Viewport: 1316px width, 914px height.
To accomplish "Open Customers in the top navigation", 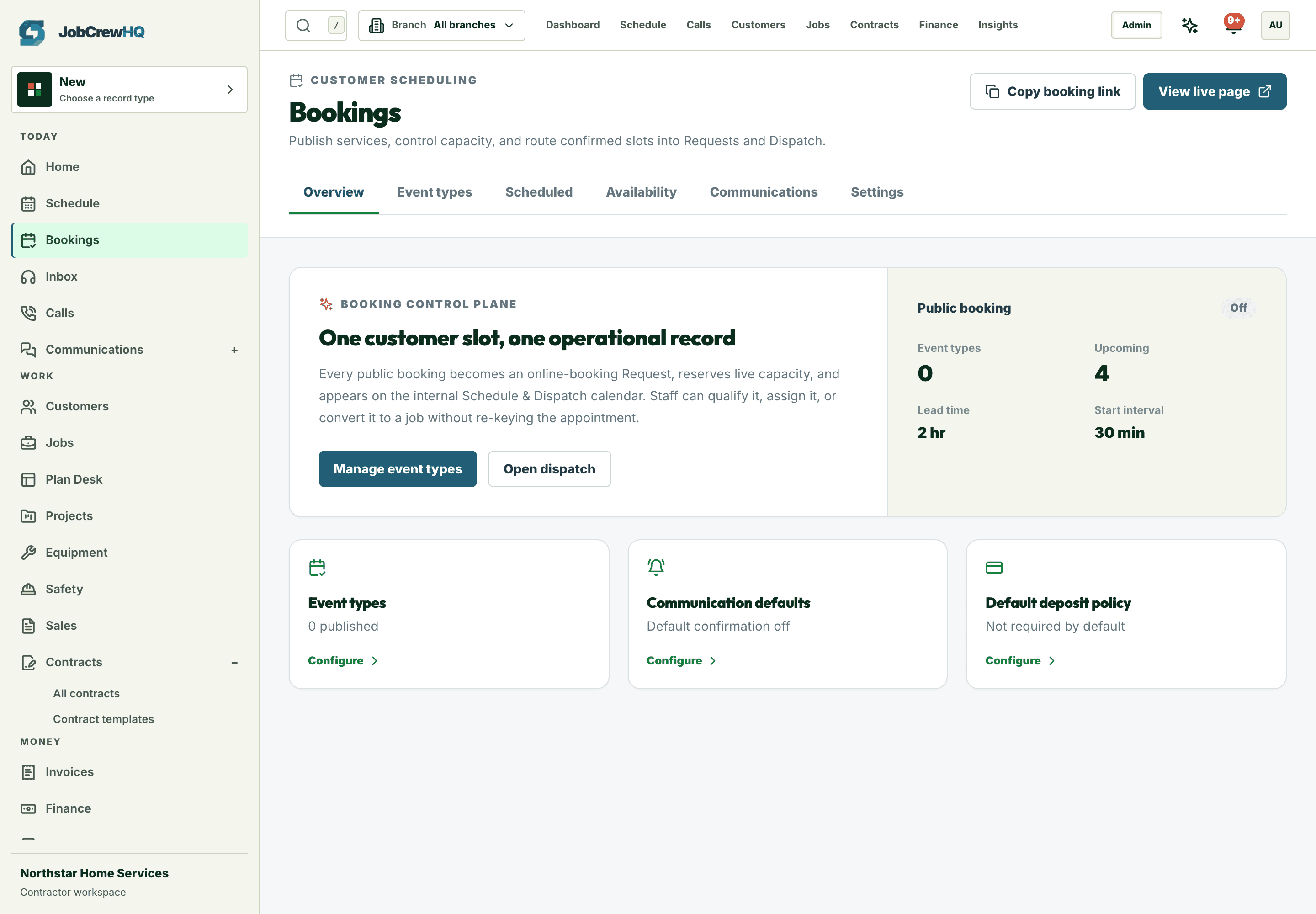I will [758, 25].
